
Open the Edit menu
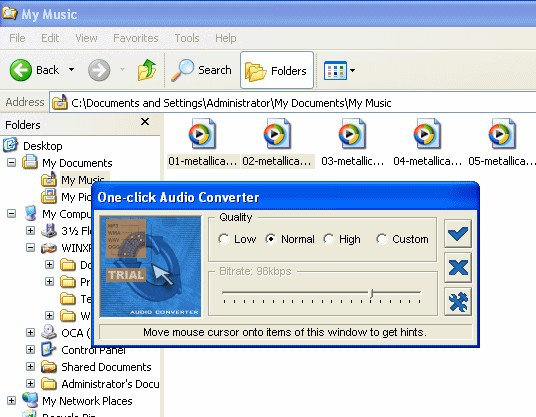(50, 38)
